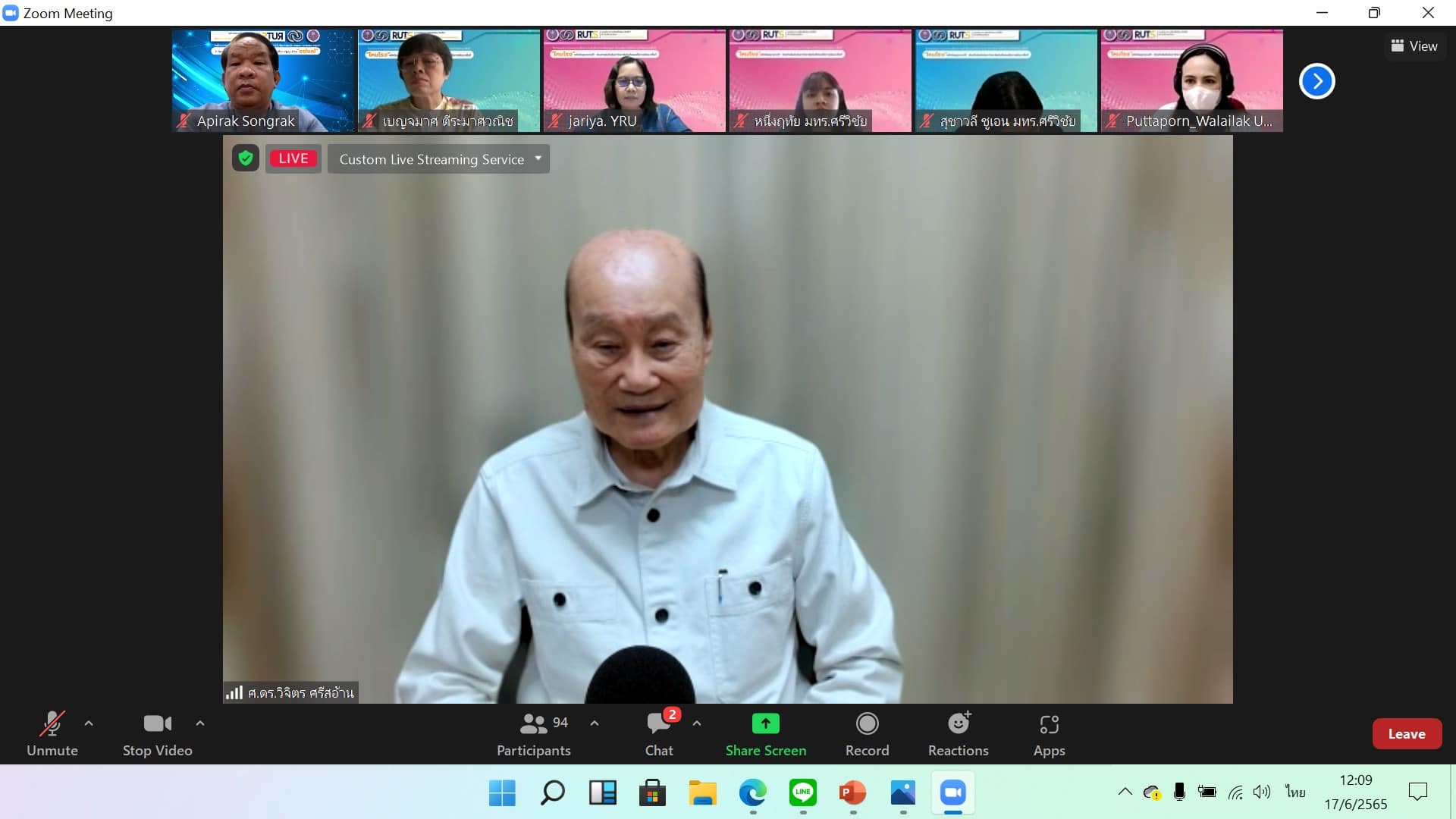Open the Windows Start menu
The image size is (1456, 819).
click(x=502, y=793)
